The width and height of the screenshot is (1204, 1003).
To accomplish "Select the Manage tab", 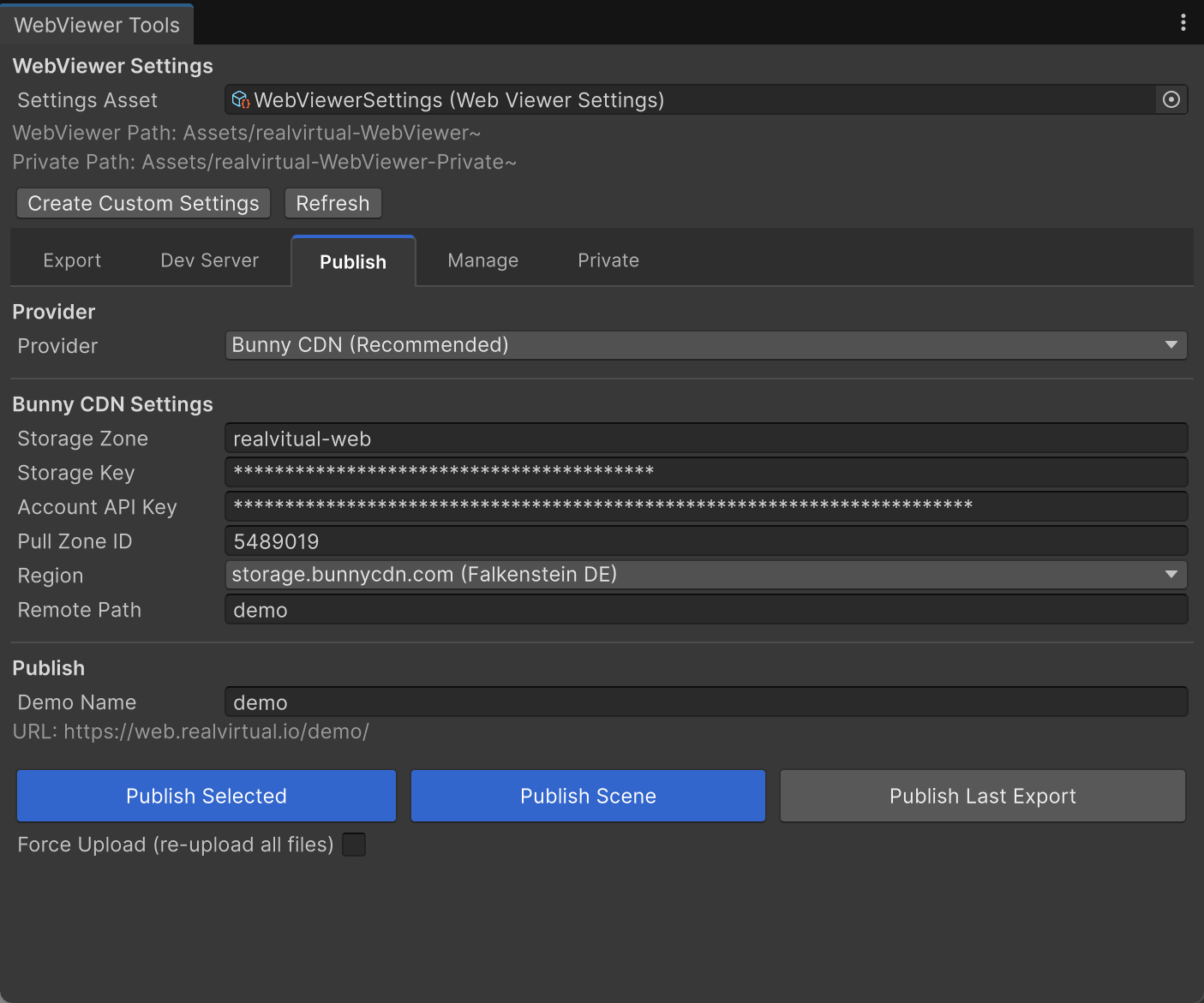I will 482,260.
